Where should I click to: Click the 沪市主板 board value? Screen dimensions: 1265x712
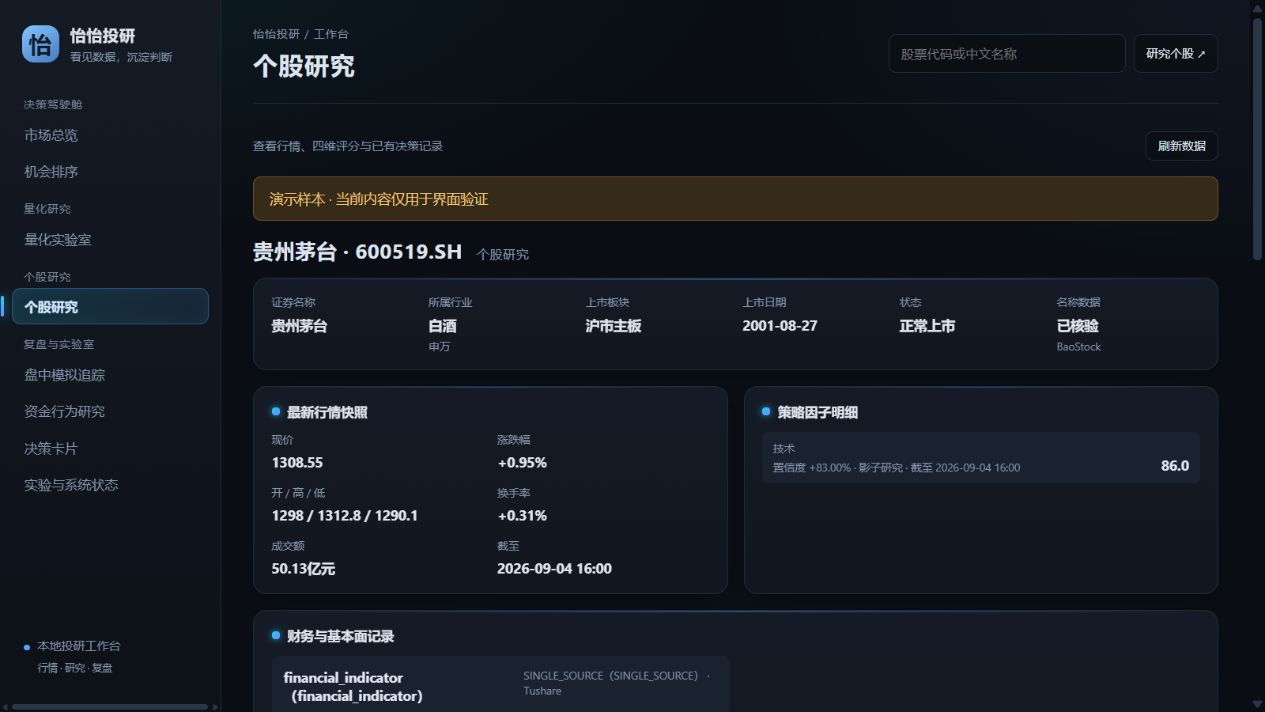pos(613,326)
